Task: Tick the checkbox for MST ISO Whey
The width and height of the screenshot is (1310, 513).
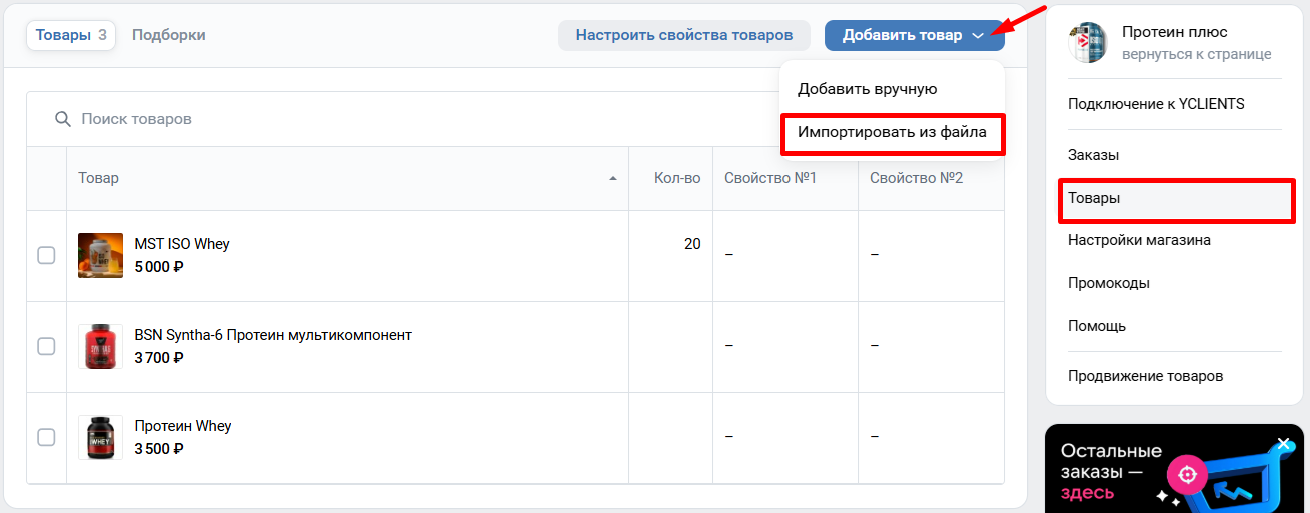Action: (46, 255)
